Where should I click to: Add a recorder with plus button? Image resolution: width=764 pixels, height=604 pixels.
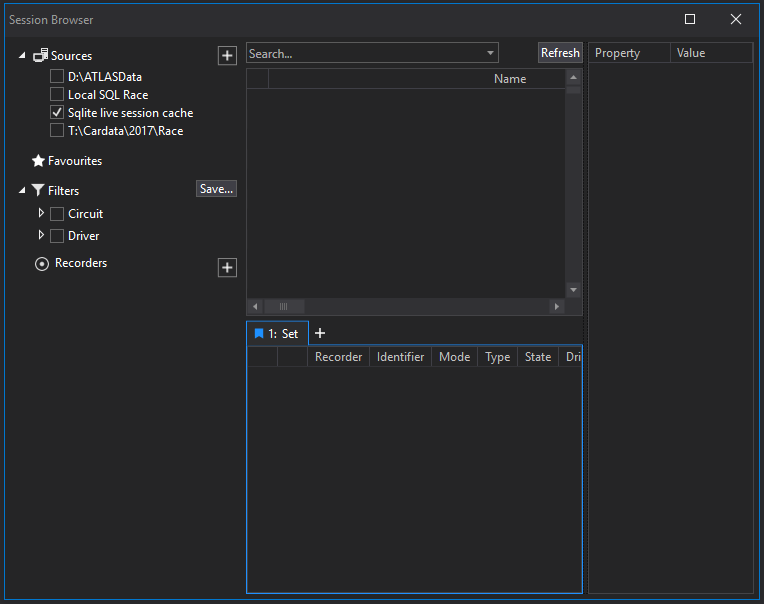(x=227, y=267)
